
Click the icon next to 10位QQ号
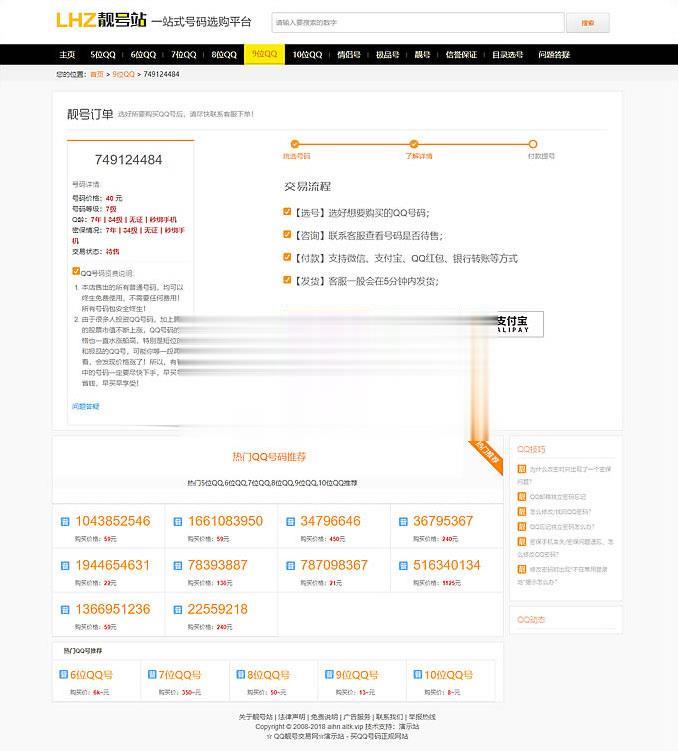pyautogui.click(x=418, y=674)
